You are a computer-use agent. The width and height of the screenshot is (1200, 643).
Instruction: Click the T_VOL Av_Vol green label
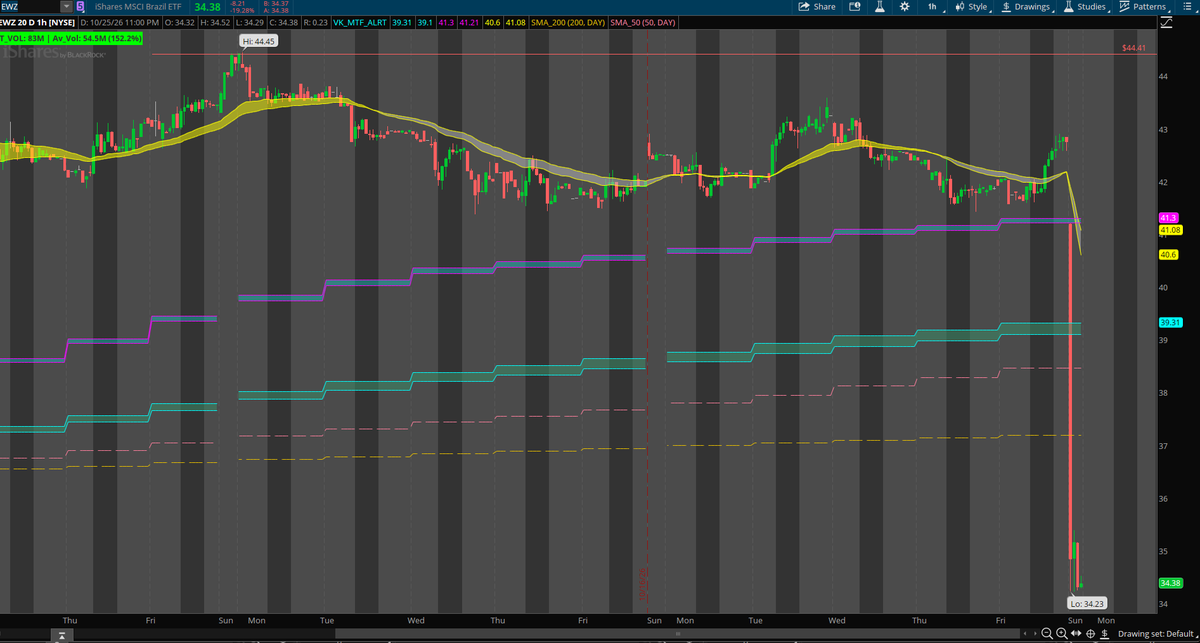71,38
